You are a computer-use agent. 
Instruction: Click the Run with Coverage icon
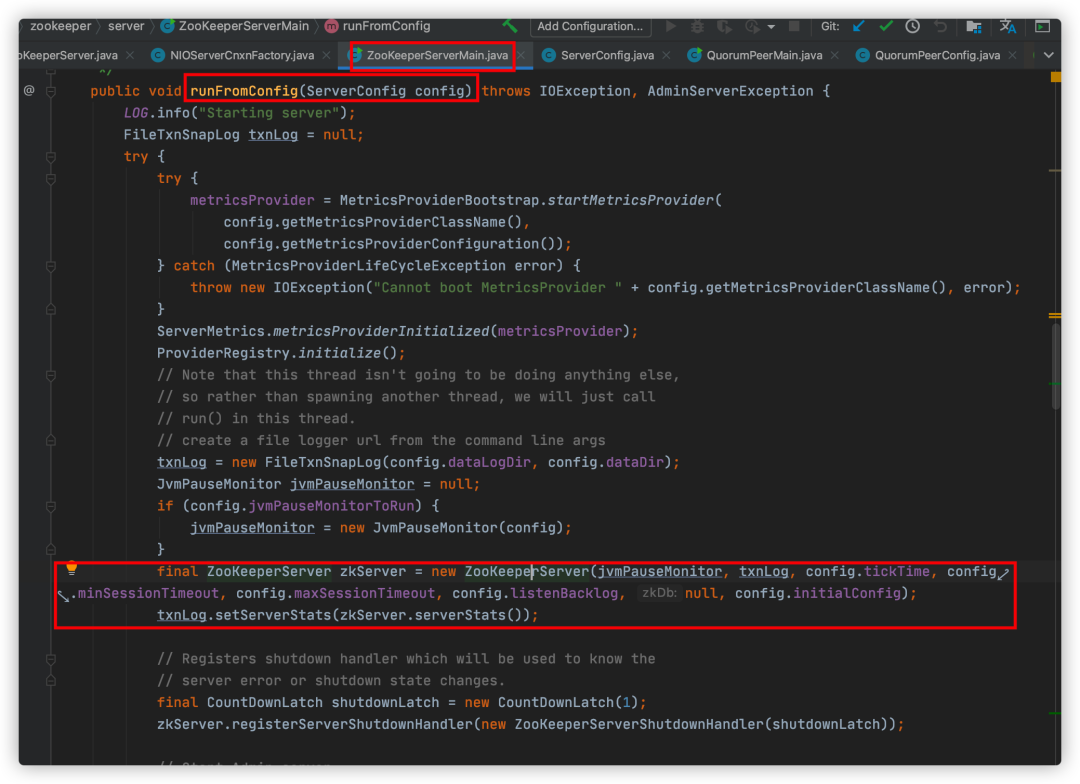click(724, 26)
